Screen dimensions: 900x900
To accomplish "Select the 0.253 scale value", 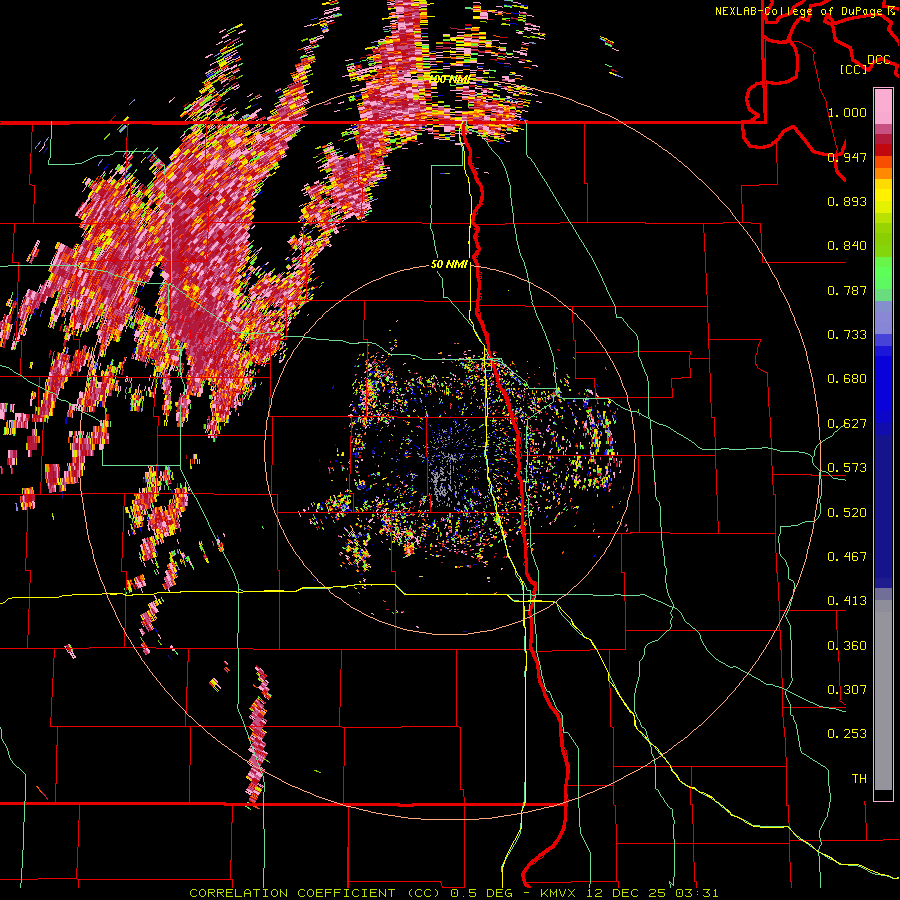I will coord(847,734).
